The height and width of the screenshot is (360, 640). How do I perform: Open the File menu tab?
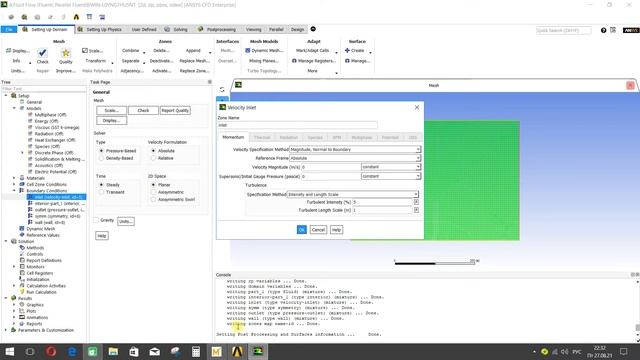[9, 29]
